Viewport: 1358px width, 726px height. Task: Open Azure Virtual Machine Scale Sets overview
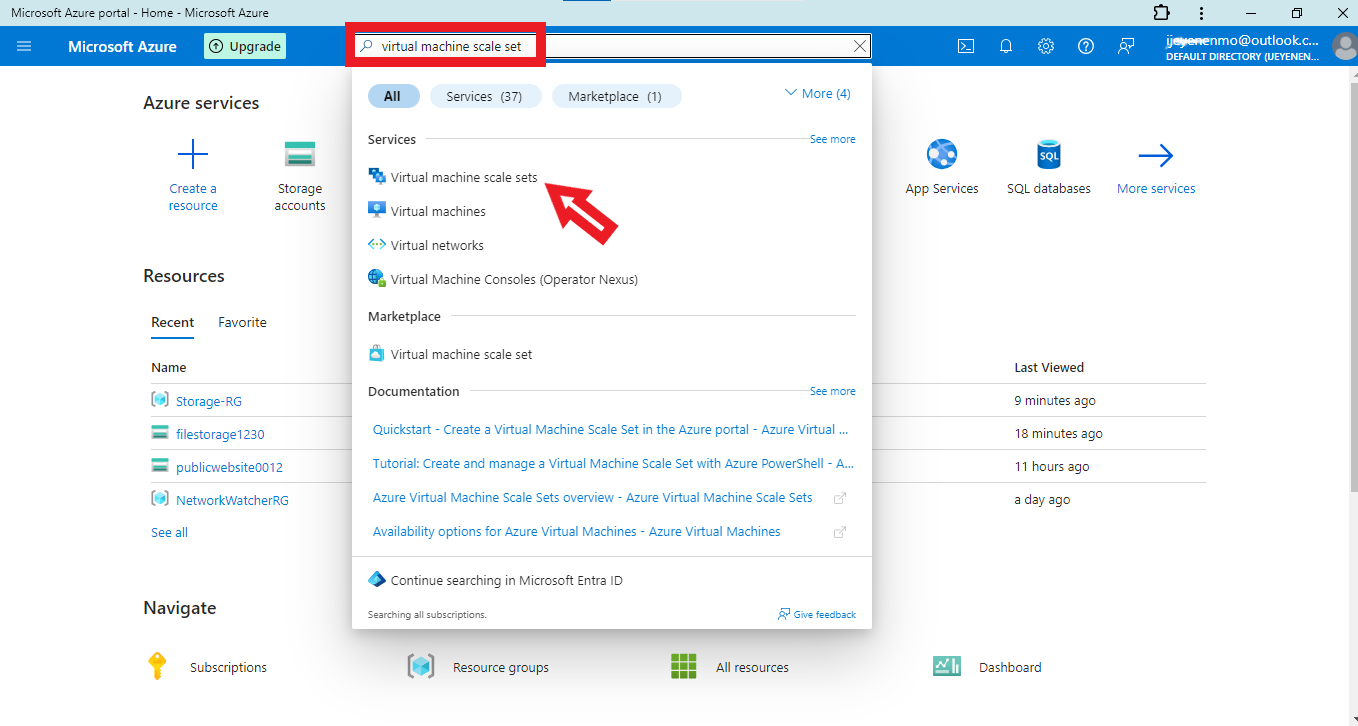click(x=593, y=497)
